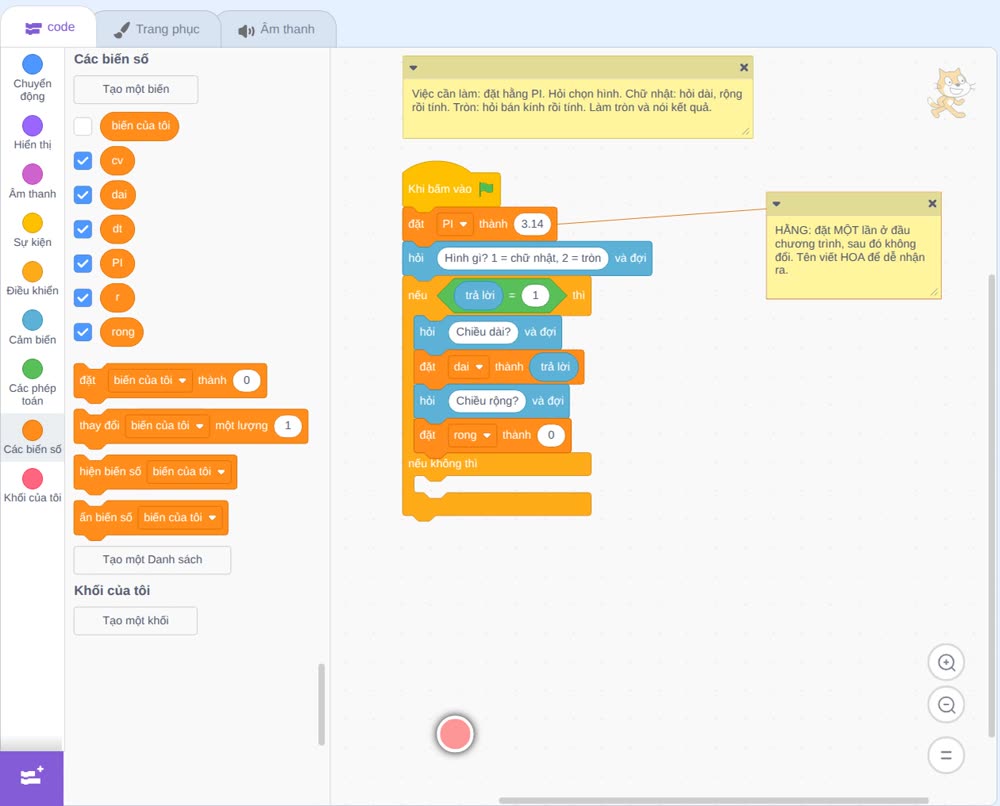Click the Tạo một biến button
The width and height of the screenshot is (1000, 806).
136,89
